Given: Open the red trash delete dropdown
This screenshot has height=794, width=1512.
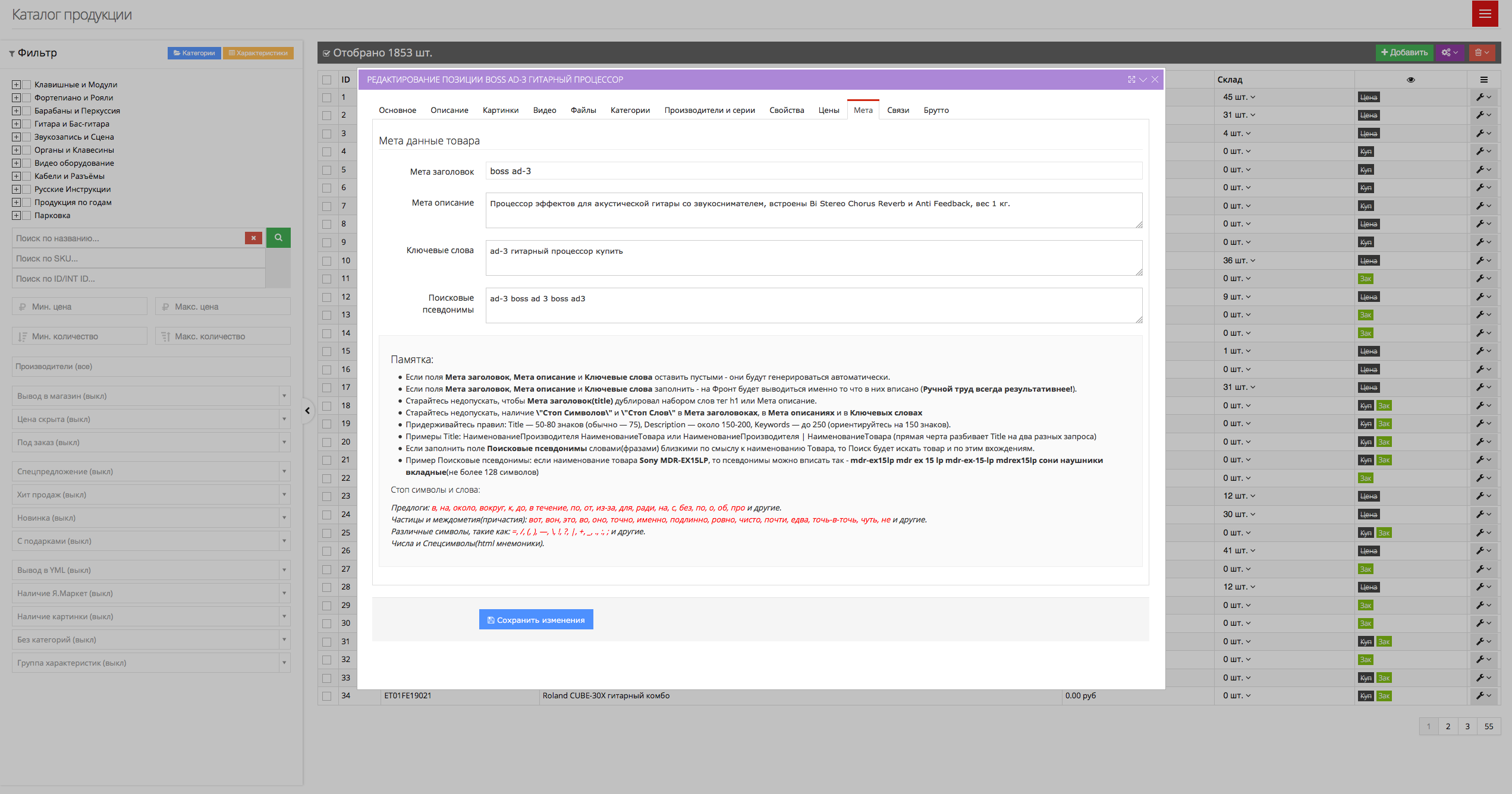Looking at the screenshot, I should 1482,52.
